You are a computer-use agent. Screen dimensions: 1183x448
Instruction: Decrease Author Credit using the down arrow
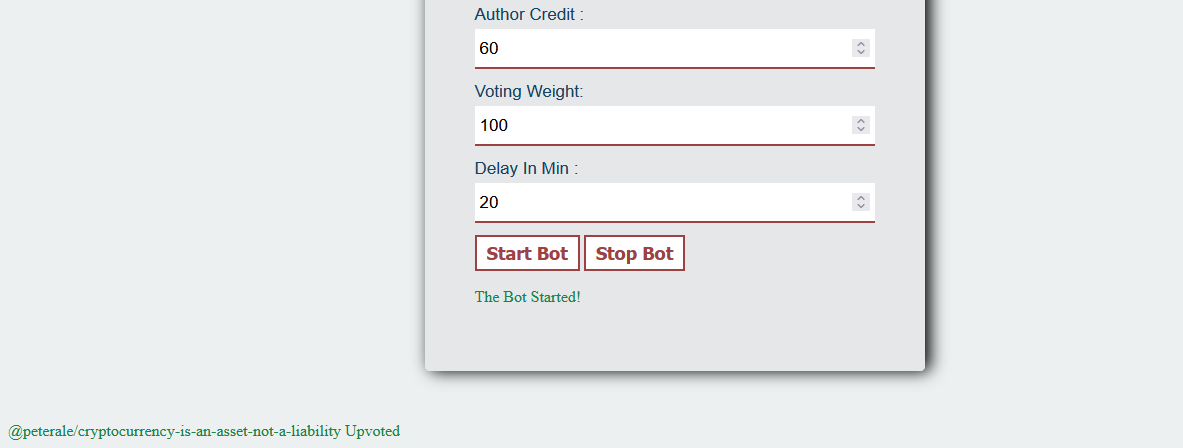(x=861, y=53)
